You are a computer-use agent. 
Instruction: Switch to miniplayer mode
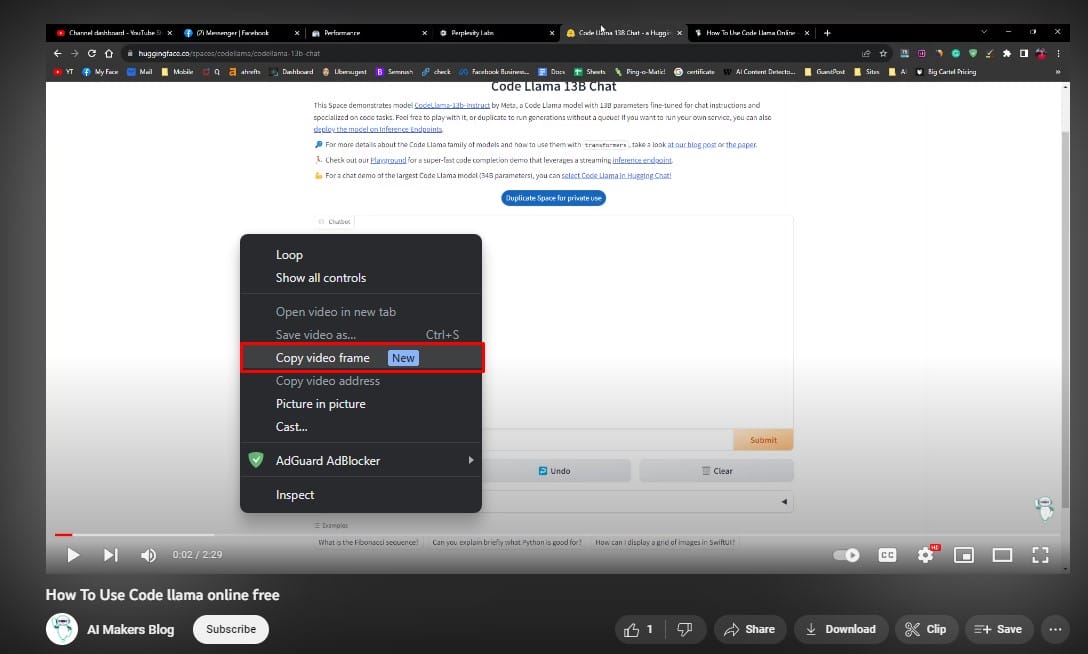(x=964, y=555)
